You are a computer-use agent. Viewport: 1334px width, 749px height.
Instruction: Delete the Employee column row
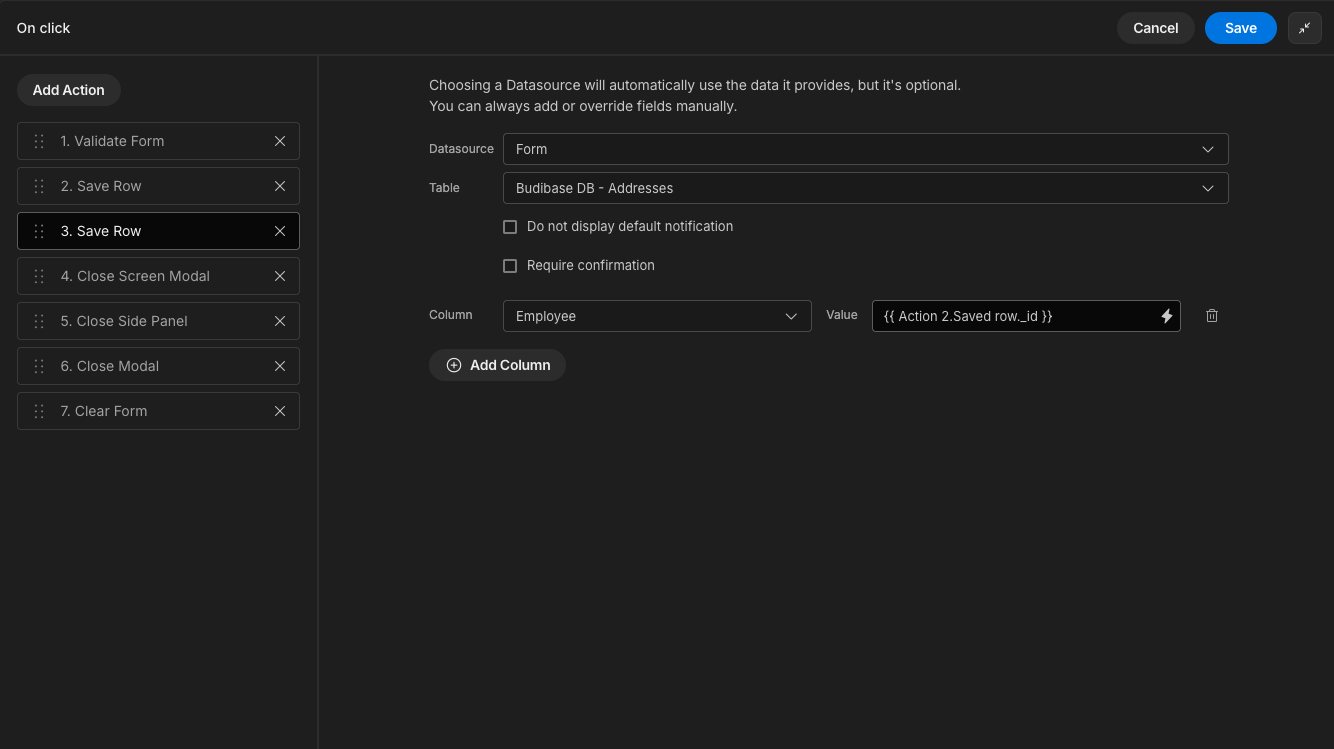1212,316
